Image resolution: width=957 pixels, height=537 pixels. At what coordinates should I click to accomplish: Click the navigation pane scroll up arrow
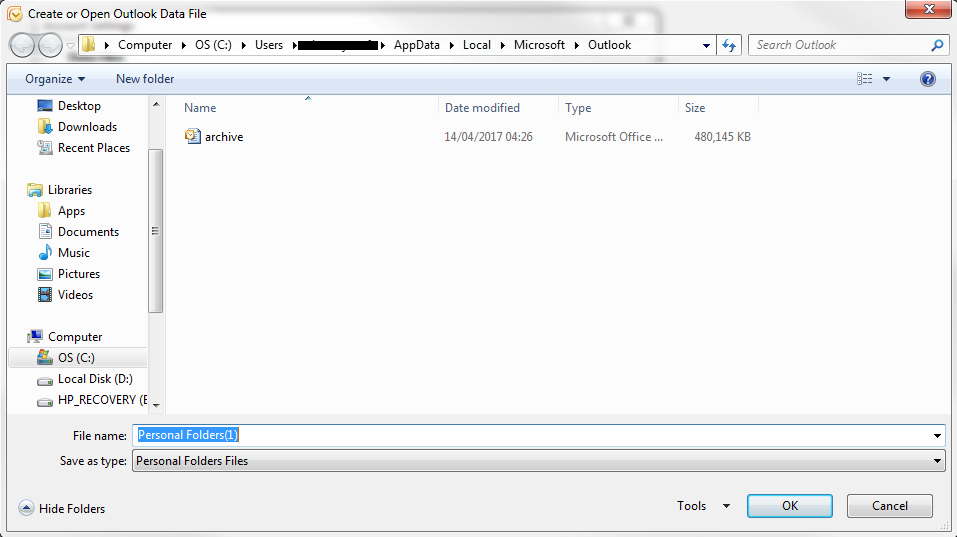tap(156, 104)
